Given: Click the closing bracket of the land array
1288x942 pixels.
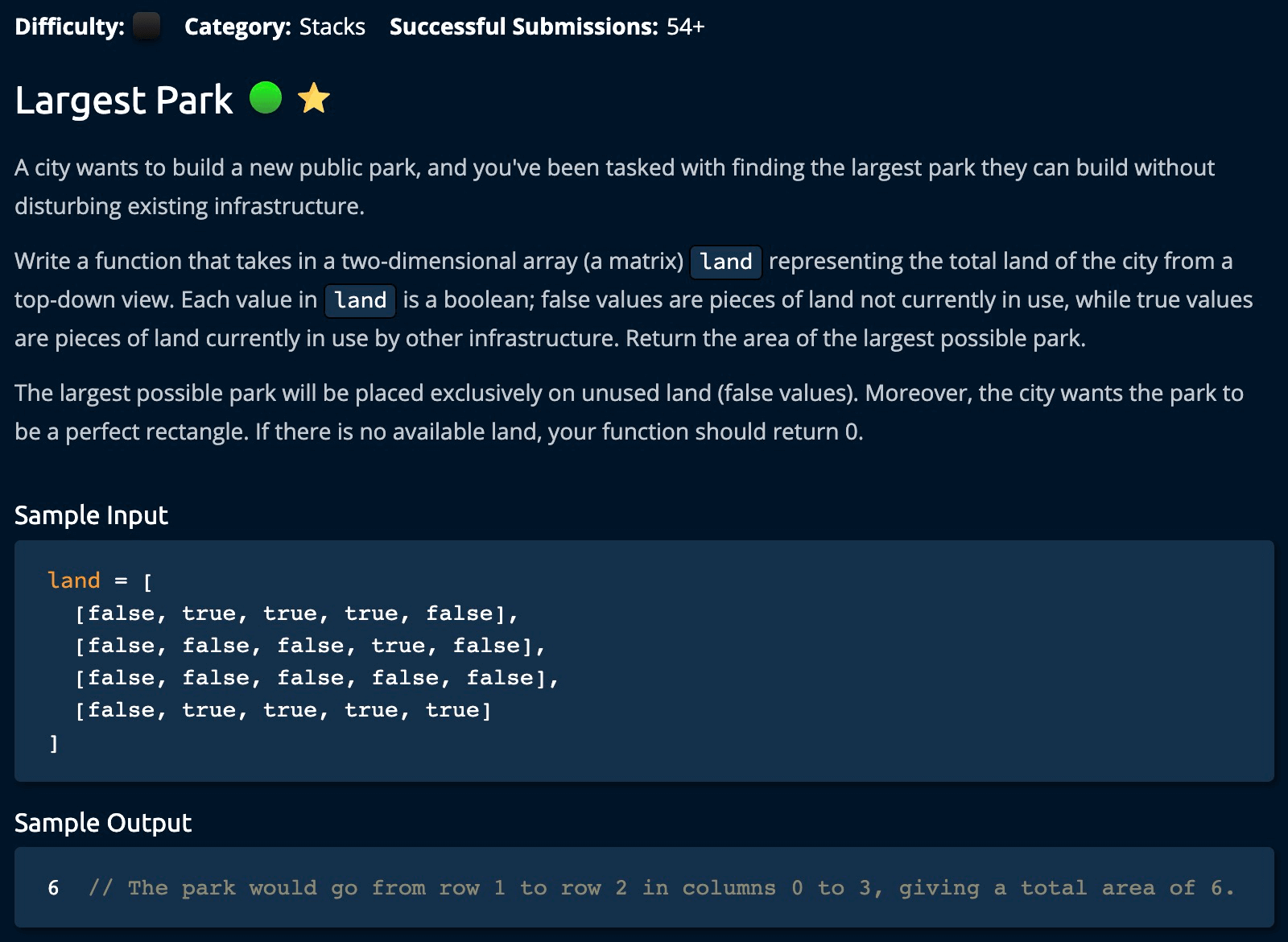Looking at the screenshot, I should (54, 743).
